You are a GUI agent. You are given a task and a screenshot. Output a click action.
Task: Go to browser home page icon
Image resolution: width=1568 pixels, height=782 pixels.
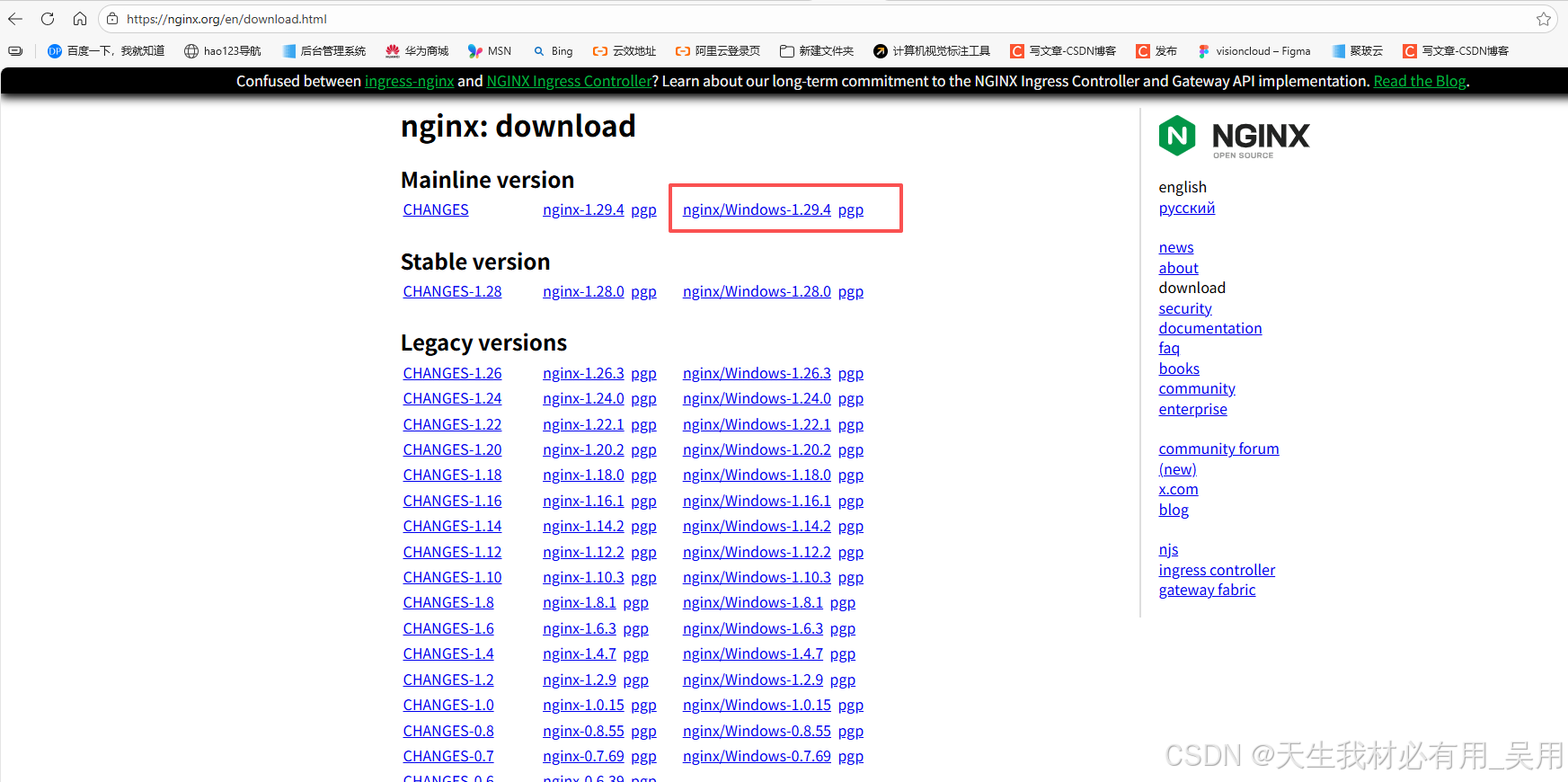pyautogui.click(x=80, y=19)
